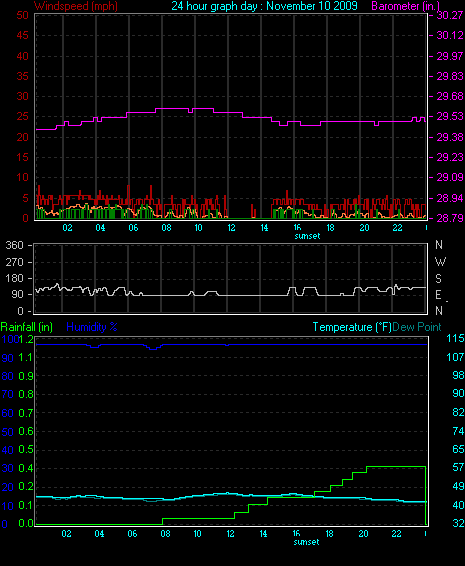465x566 pixels.
Task: Click barometer reading 28.94
Action: pyautogui.click(x=450, y=198)
